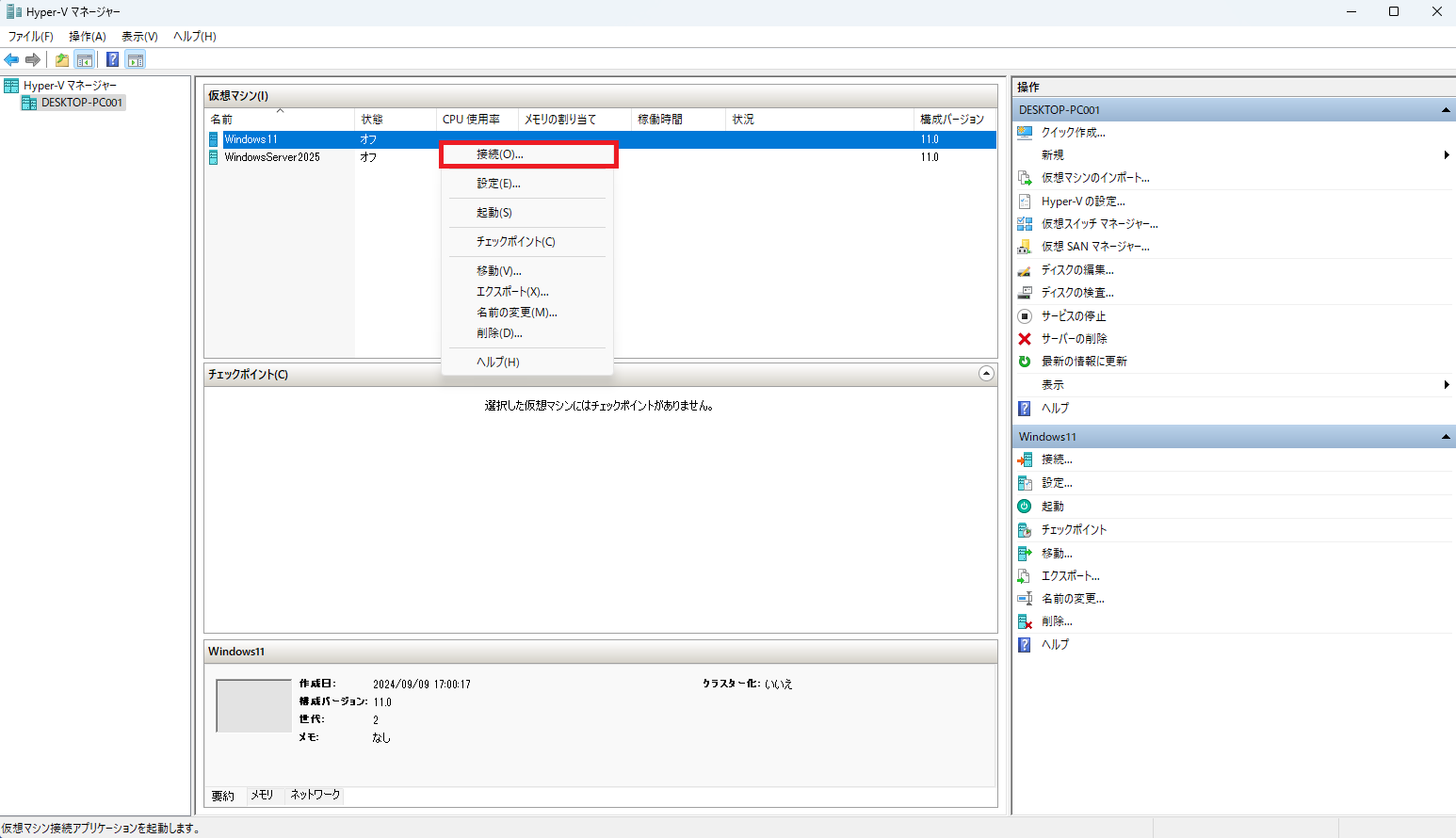Image resolution: width=1456 pixels, height=838 pixels.
Task: Click the 仮想マシンのインポート icon
Action: 1025,178
